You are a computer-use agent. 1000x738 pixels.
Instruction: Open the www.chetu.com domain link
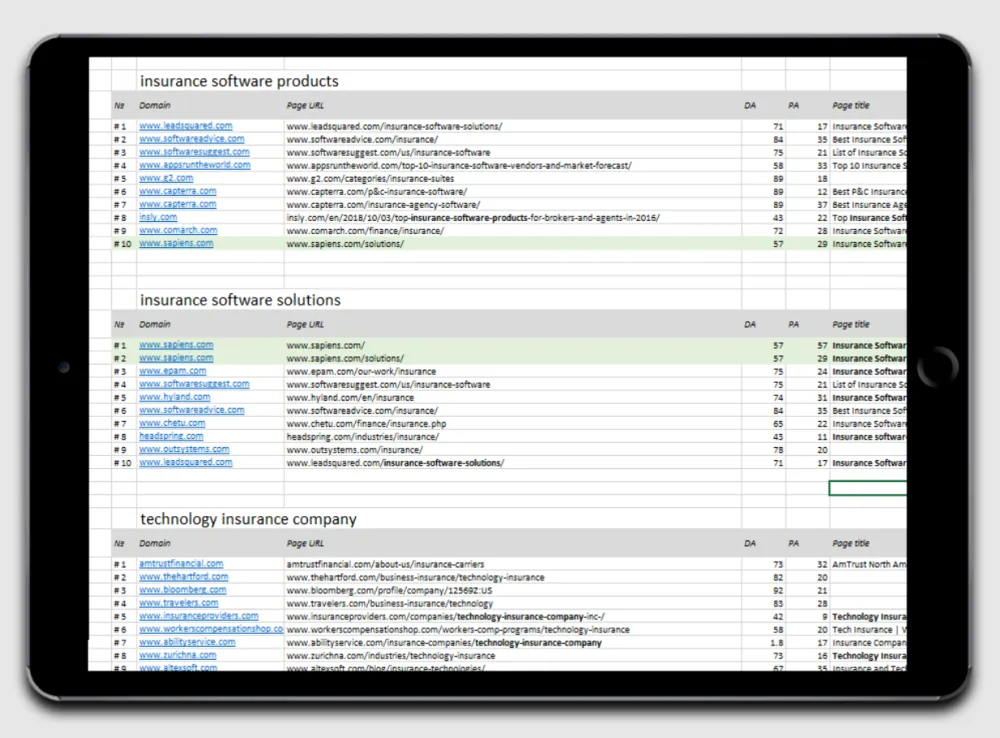point(172,423)
